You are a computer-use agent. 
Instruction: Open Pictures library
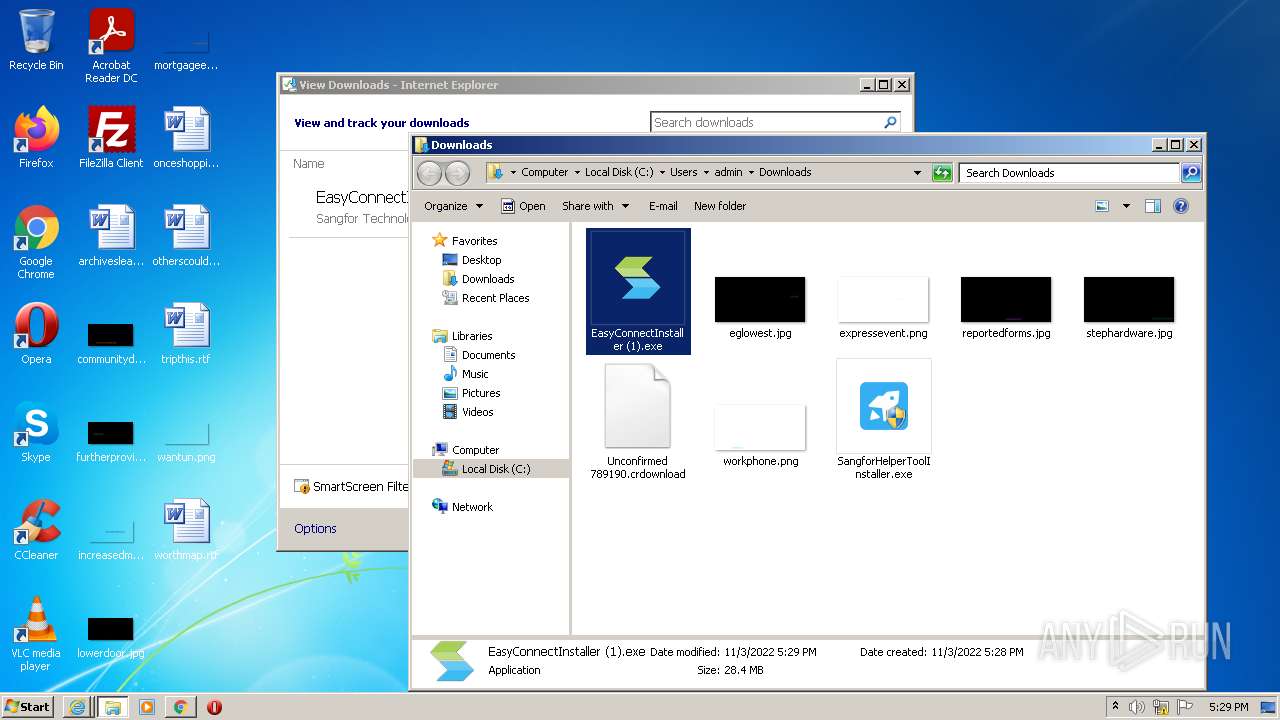(481, 393)
